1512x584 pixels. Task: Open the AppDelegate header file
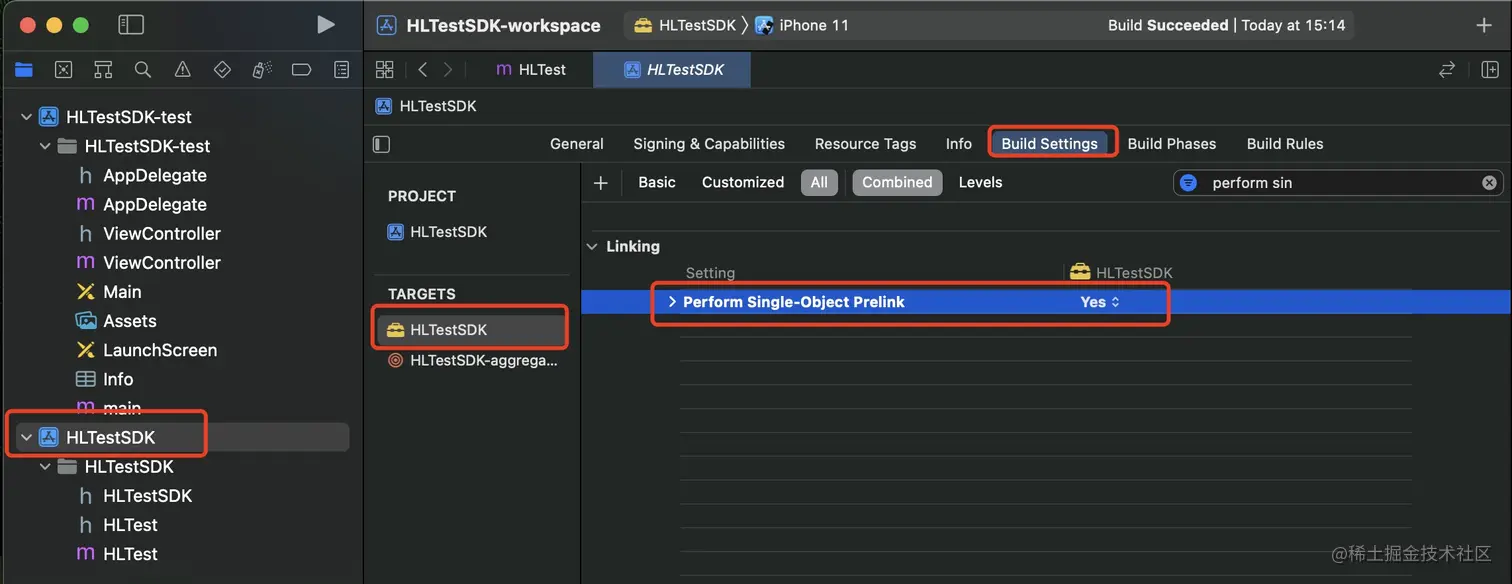tap(141, 175)
